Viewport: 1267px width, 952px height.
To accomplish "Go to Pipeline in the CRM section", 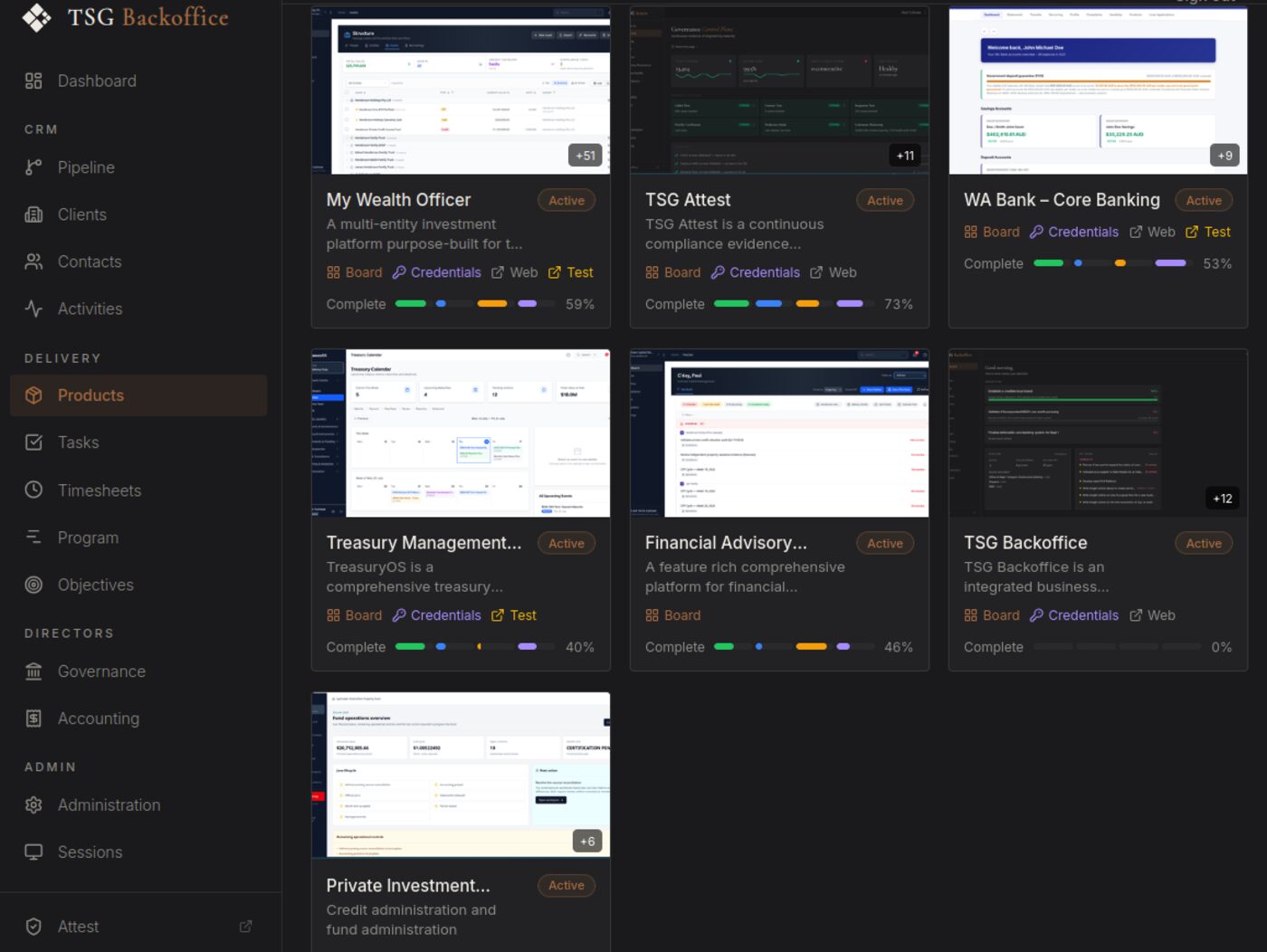I will click(x=138, y=167).
